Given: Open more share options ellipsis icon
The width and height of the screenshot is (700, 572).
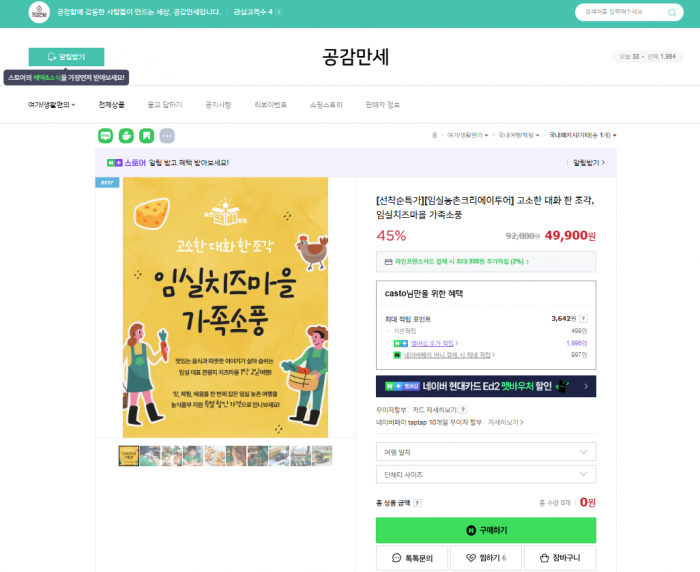Looking at the screenshot, I should click(167, 136).
